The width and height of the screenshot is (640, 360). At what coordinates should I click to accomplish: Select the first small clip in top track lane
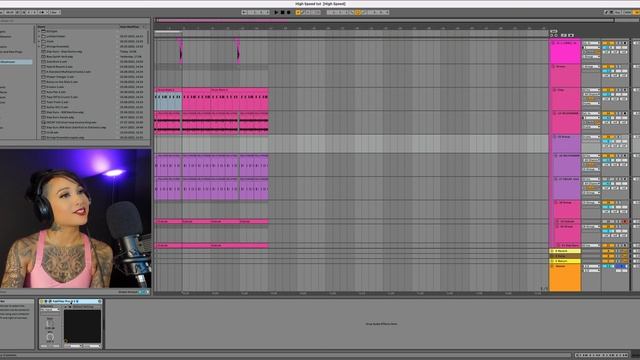(x=180, y=51)
